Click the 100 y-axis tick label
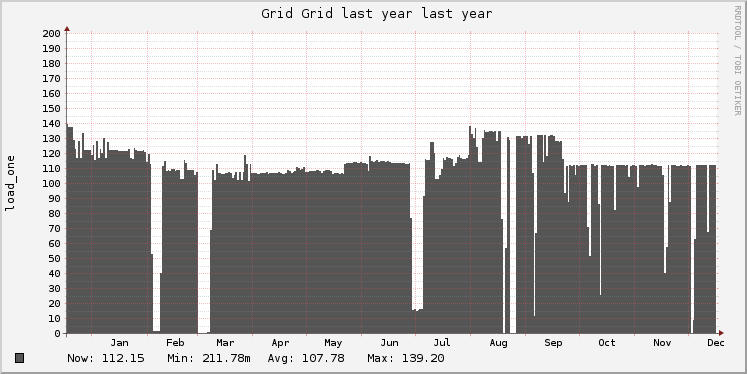This screenshot has width=747, height=374. [51, 183]
